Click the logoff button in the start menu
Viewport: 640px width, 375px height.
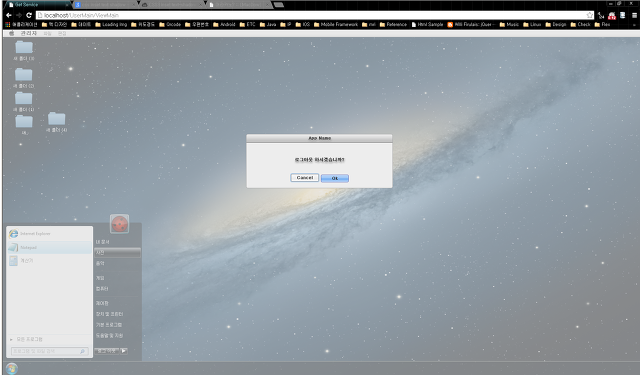[x=107, y=351]
